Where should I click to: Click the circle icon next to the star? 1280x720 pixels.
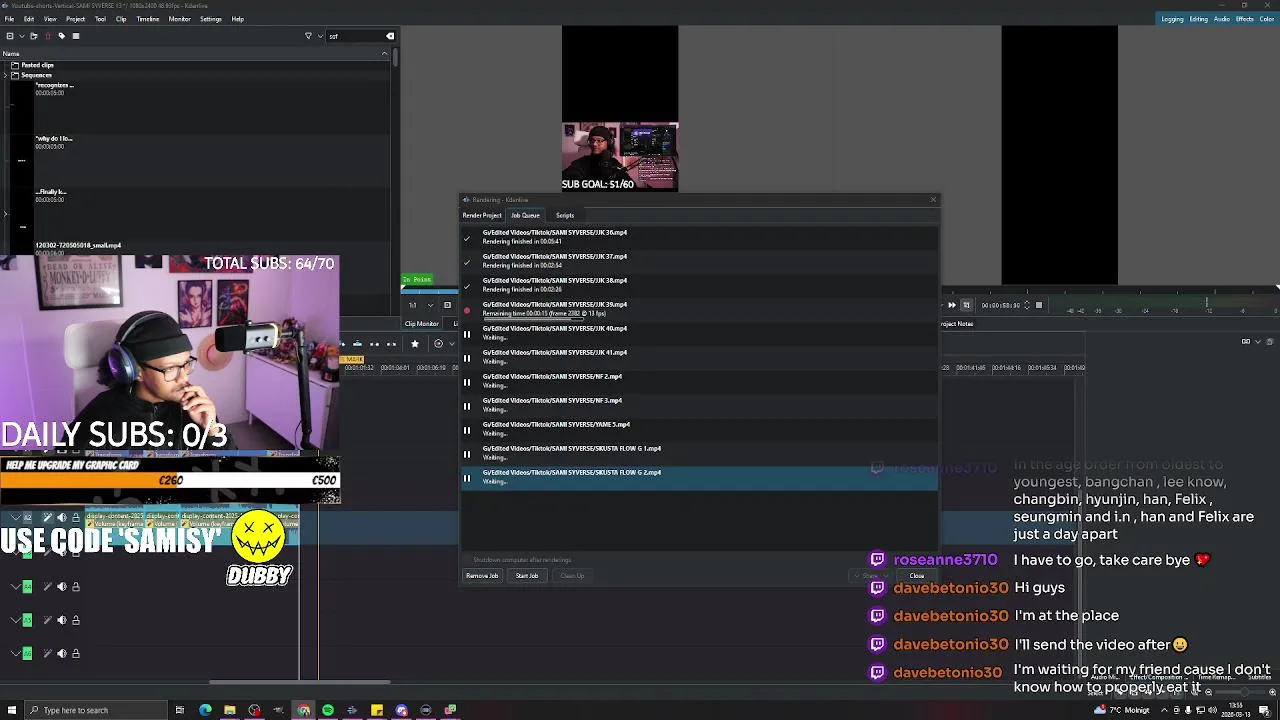(x=438, y=344)
